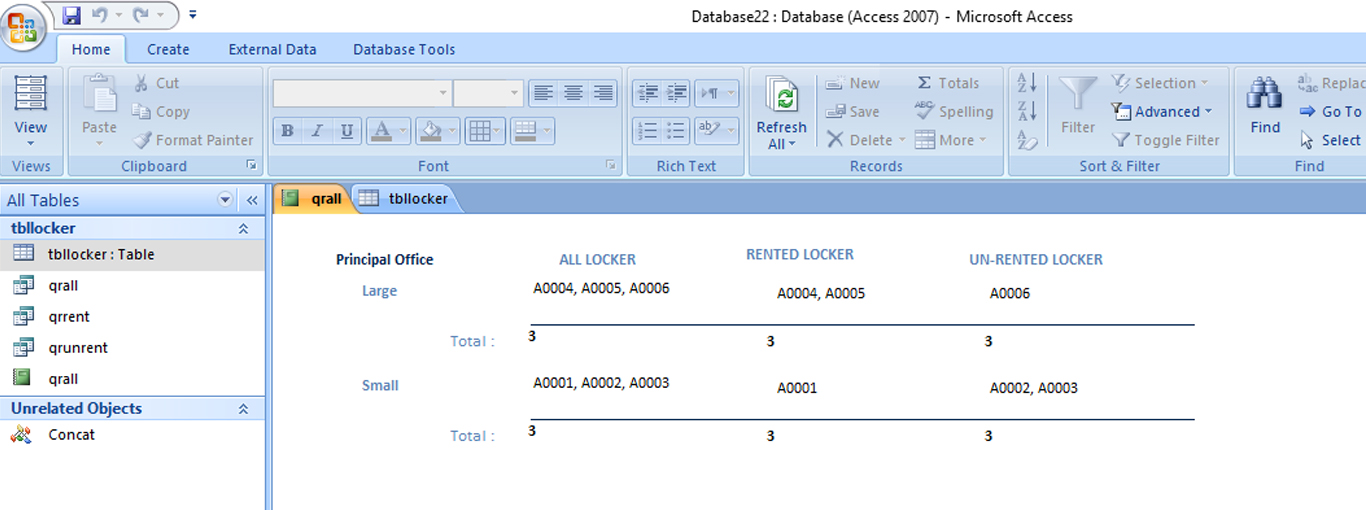Open the font name combo box
The height and width of the screenshot is (510, 1366).
tap(362, 93)
